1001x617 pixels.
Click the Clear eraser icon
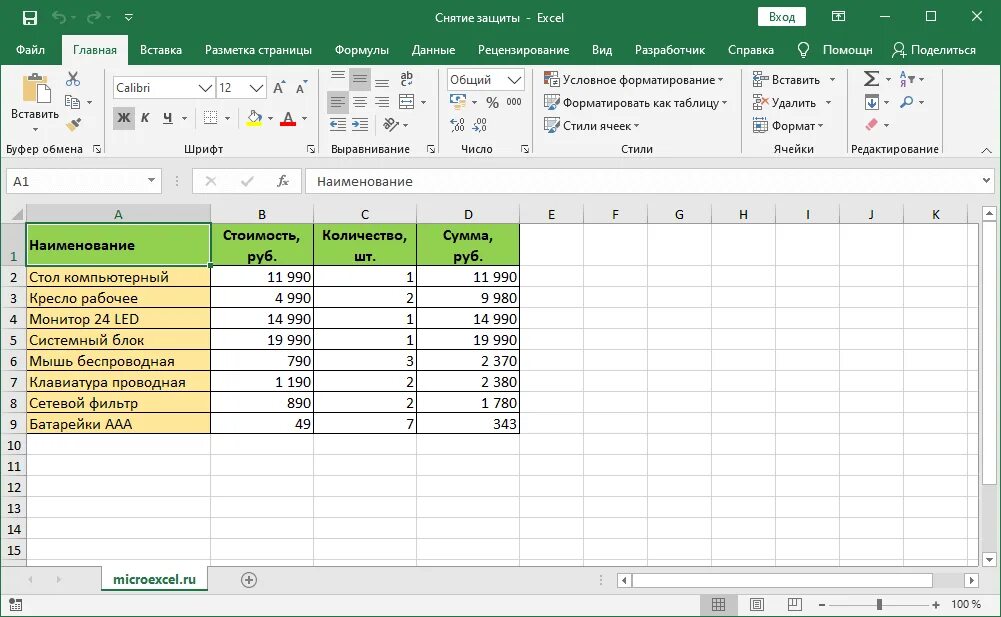pos(871,125)
